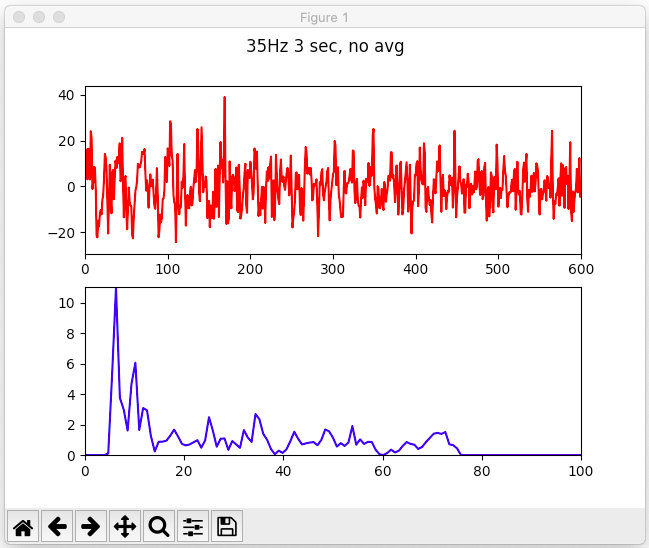The image size is (649, 548).
Task: Click x-axis label 600 on top plot
Action: pyautogui.click(x=581, y=269)
